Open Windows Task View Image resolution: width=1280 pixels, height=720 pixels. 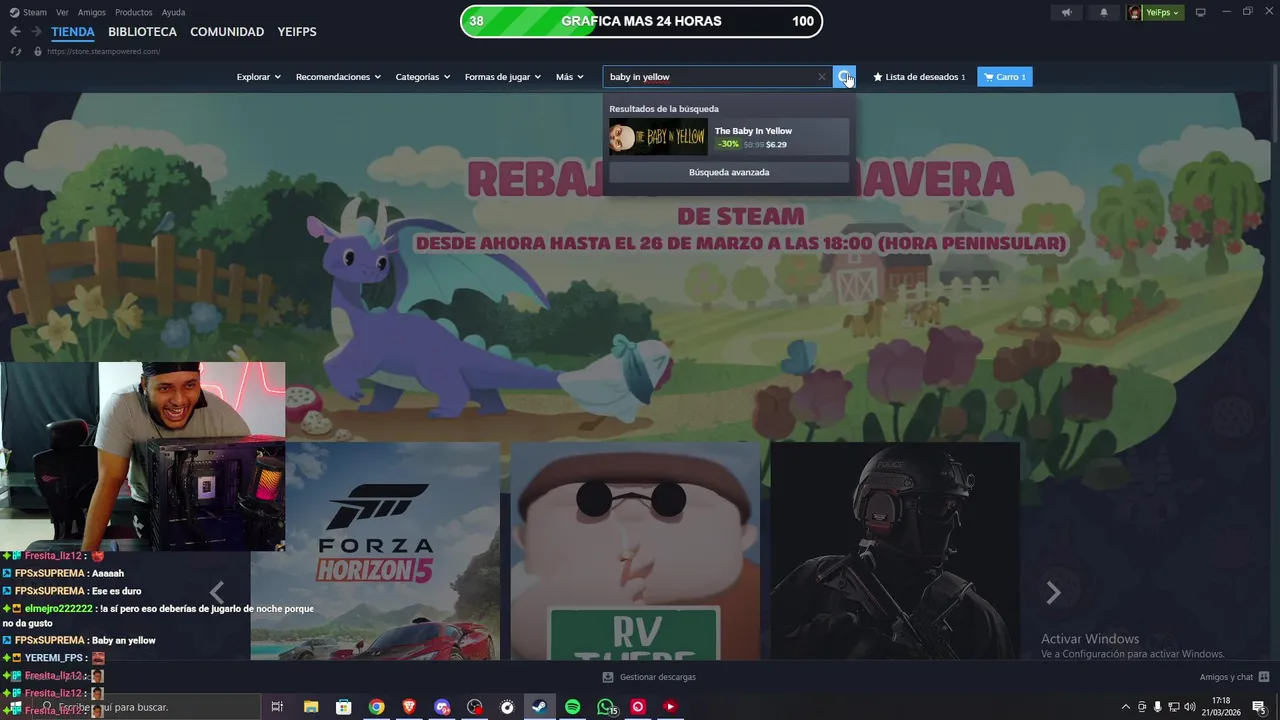(277, 707)
